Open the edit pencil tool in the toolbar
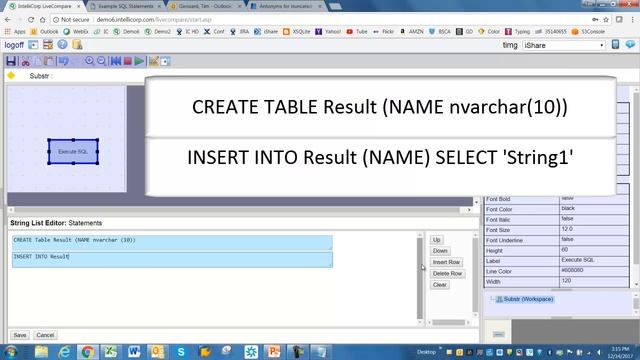This screenshot has width=640, height=360. [x=153, y=61]
